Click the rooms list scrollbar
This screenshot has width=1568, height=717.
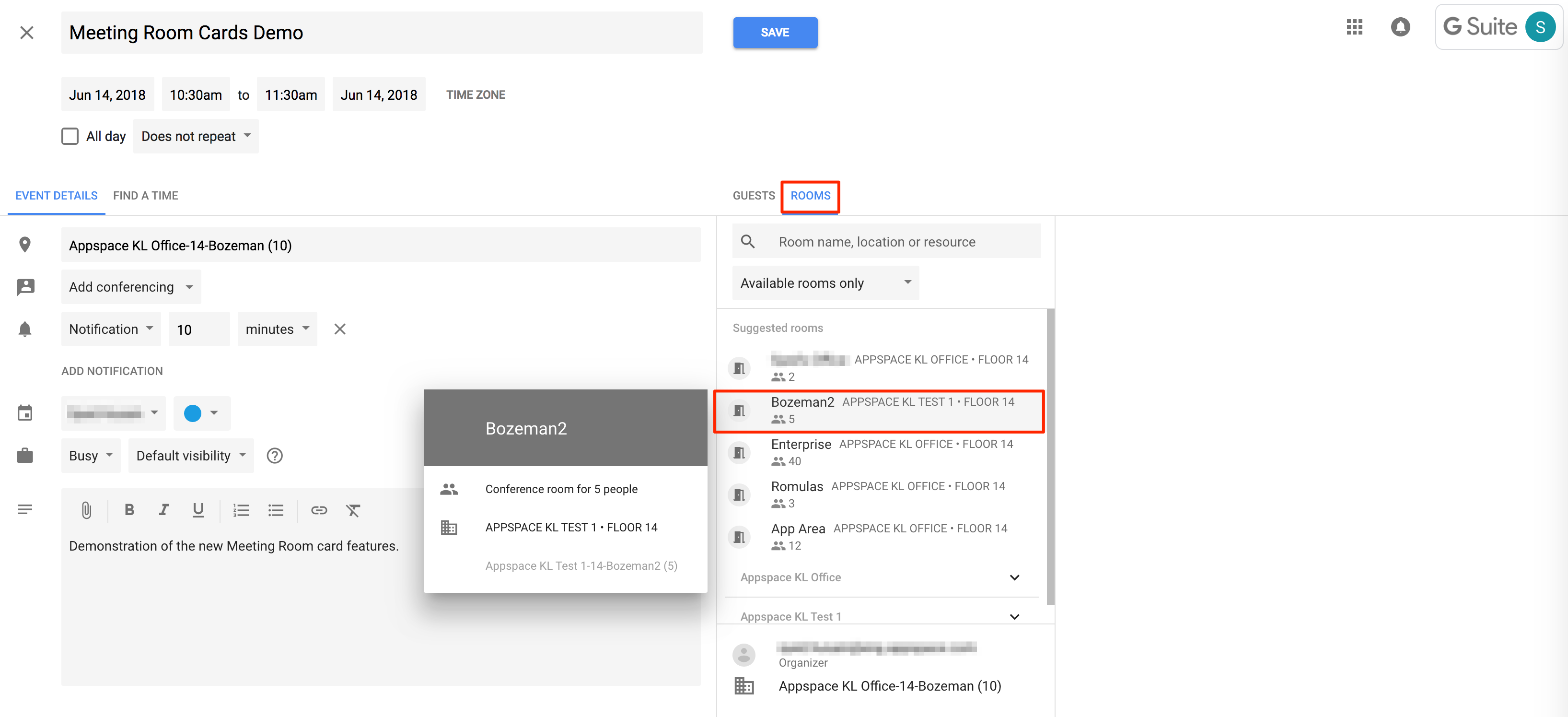pyautogui.click(x=1050, y=457)
